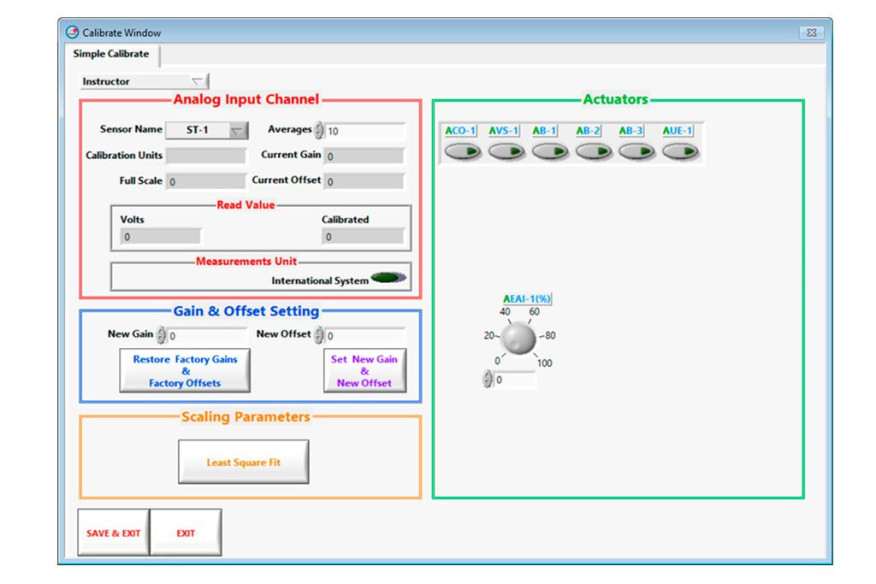Toggle the AUE-1 actuator switch
Image resolution: width=876 pixels, height=584 pixels.
680,152
